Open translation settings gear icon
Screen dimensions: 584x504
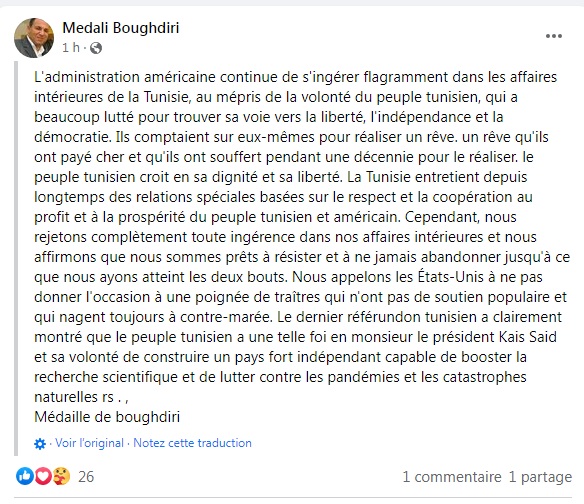click(x=40, y=444)
